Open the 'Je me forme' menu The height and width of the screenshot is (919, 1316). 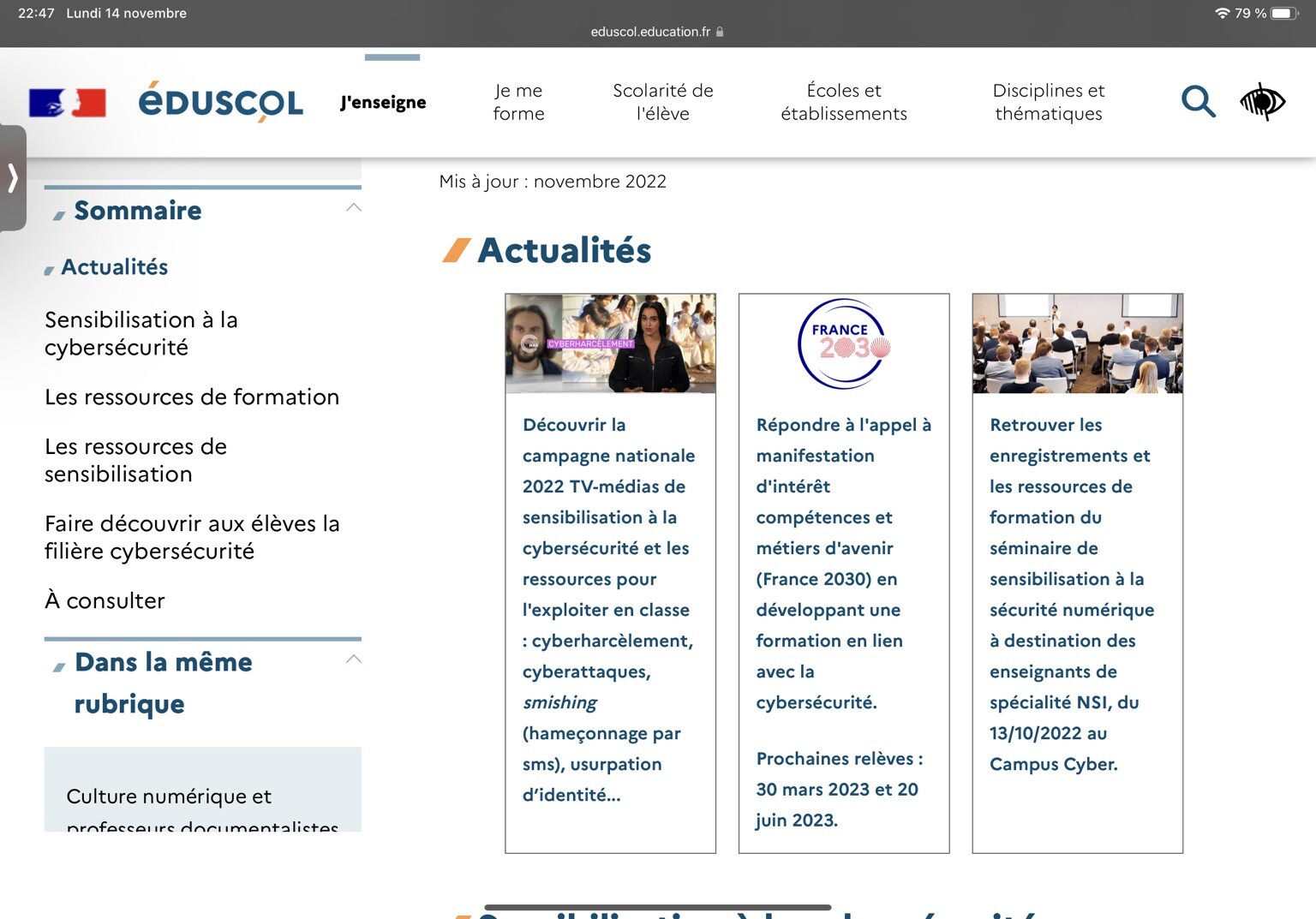point(518,102)
